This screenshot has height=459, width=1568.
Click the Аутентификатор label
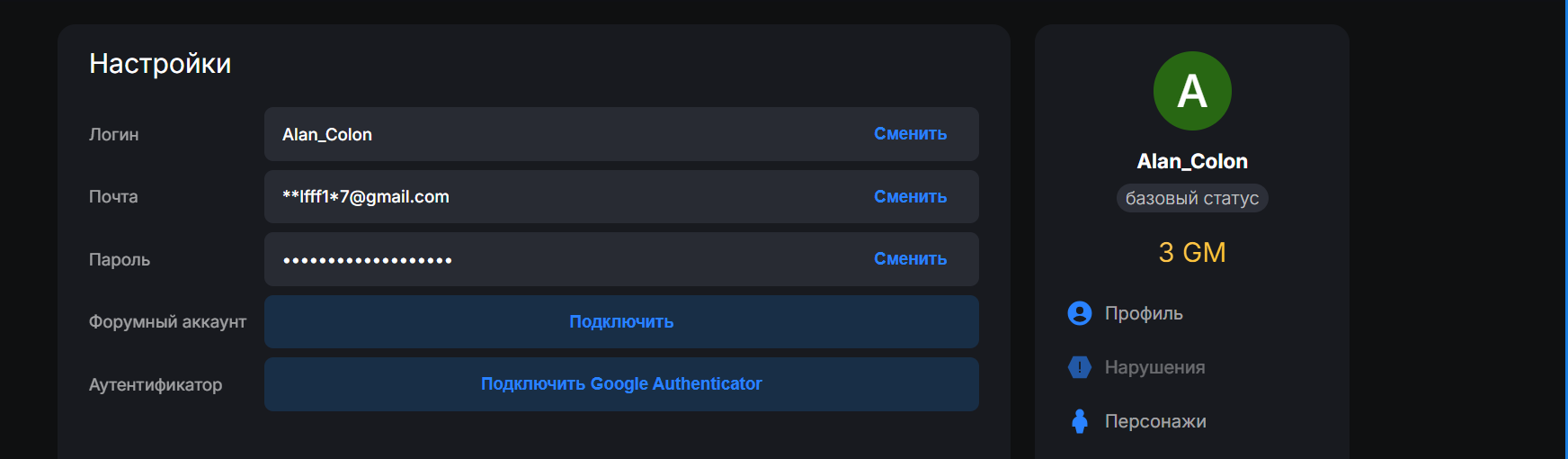156,385
